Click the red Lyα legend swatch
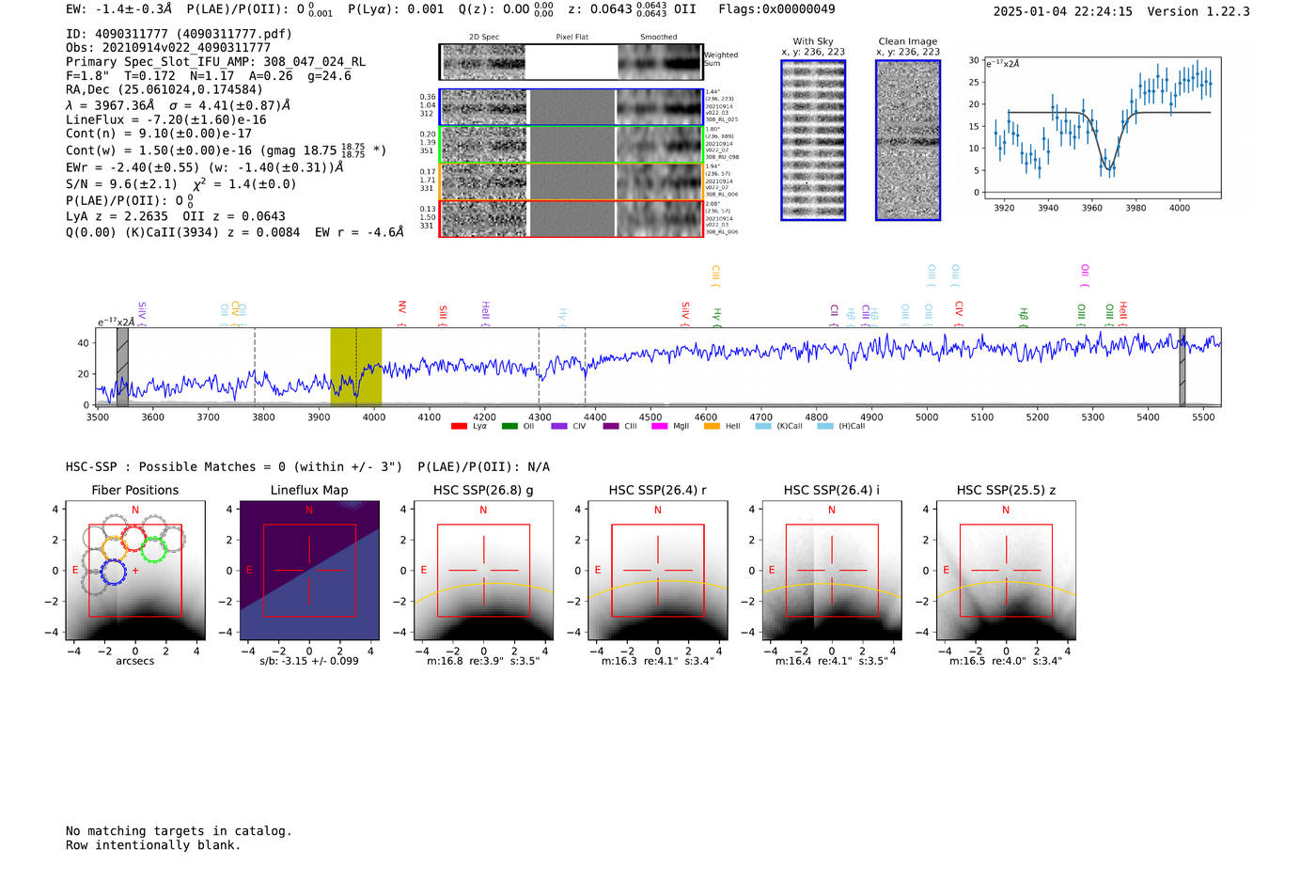The image size is (1316, 896). (x=459, y=426)
